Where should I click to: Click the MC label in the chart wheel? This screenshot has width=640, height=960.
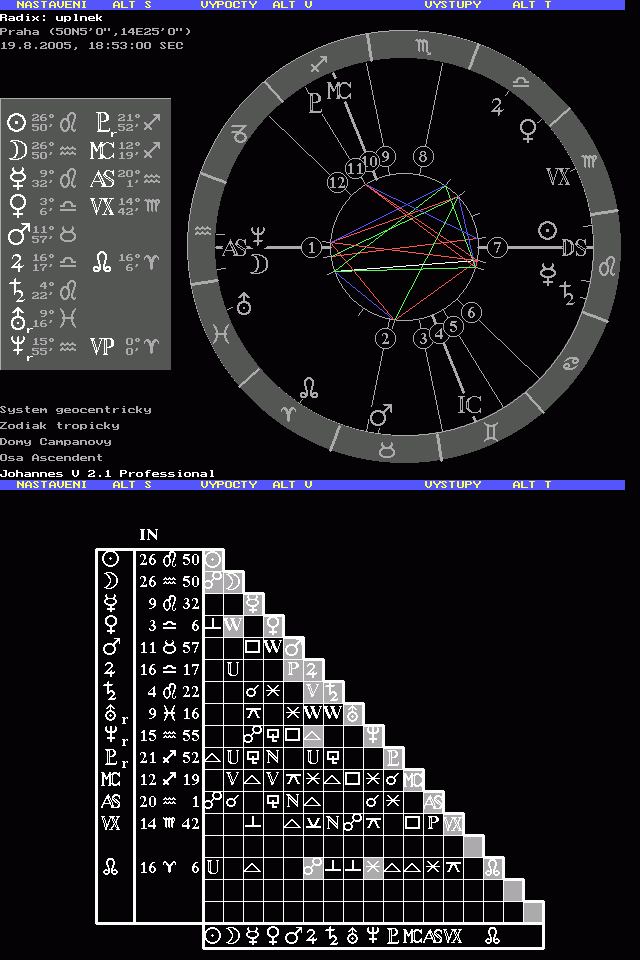coord(339,92)
